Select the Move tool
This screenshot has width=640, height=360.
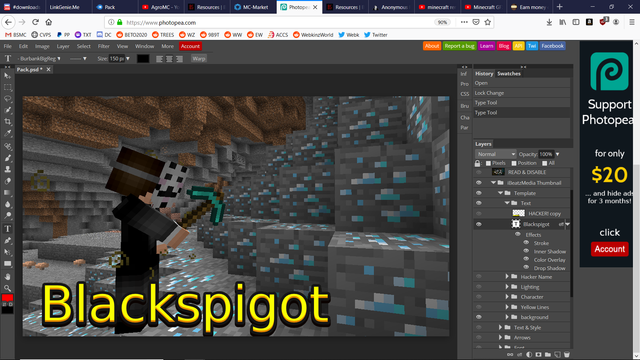pos(7,76)
